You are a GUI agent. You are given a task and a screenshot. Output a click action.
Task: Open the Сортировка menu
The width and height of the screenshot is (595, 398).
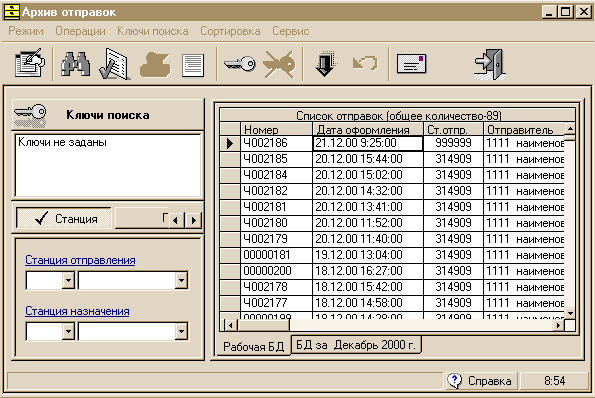230,31
